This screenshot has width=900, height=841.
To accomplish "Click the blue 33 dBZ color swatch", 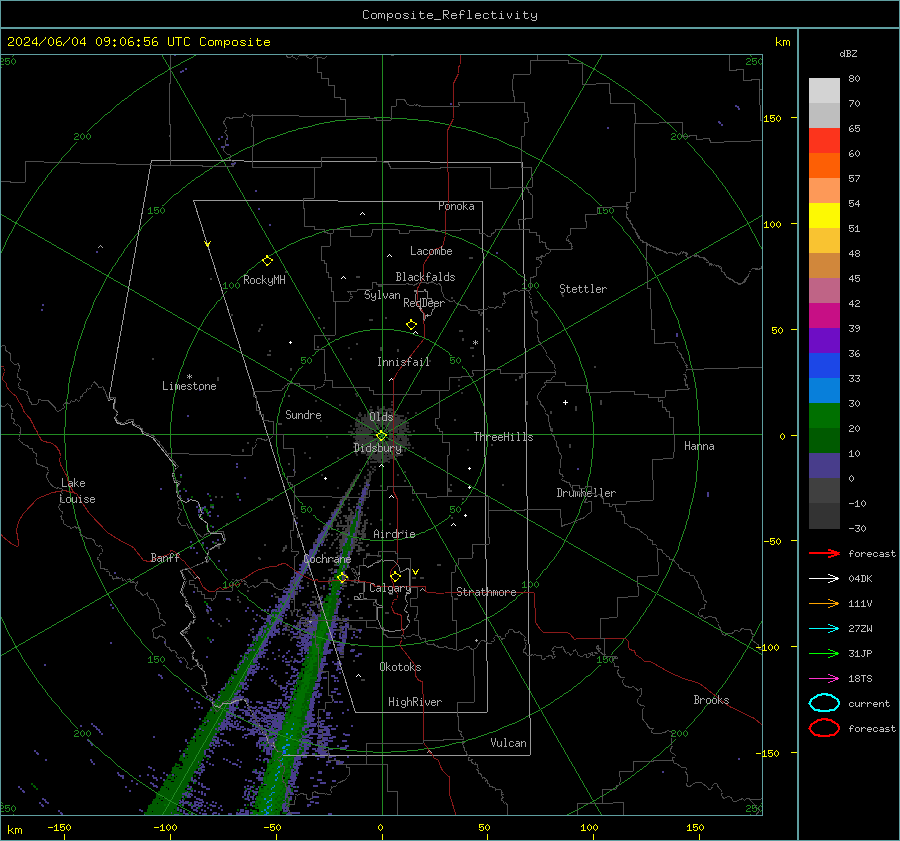I will pyautogui.click(x=824, y=366).
